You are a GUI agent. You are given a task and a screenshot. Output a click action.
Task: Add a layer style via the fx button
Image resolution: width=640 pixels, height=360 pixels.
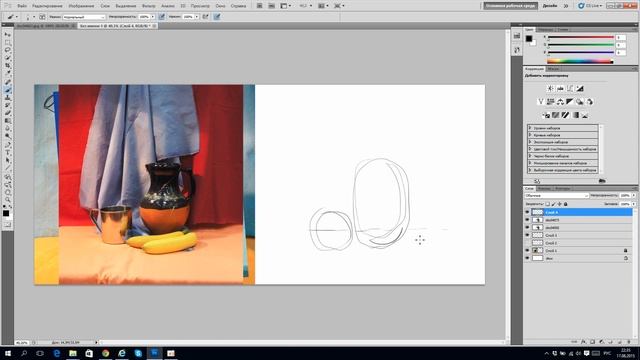[x=583, y=342]
